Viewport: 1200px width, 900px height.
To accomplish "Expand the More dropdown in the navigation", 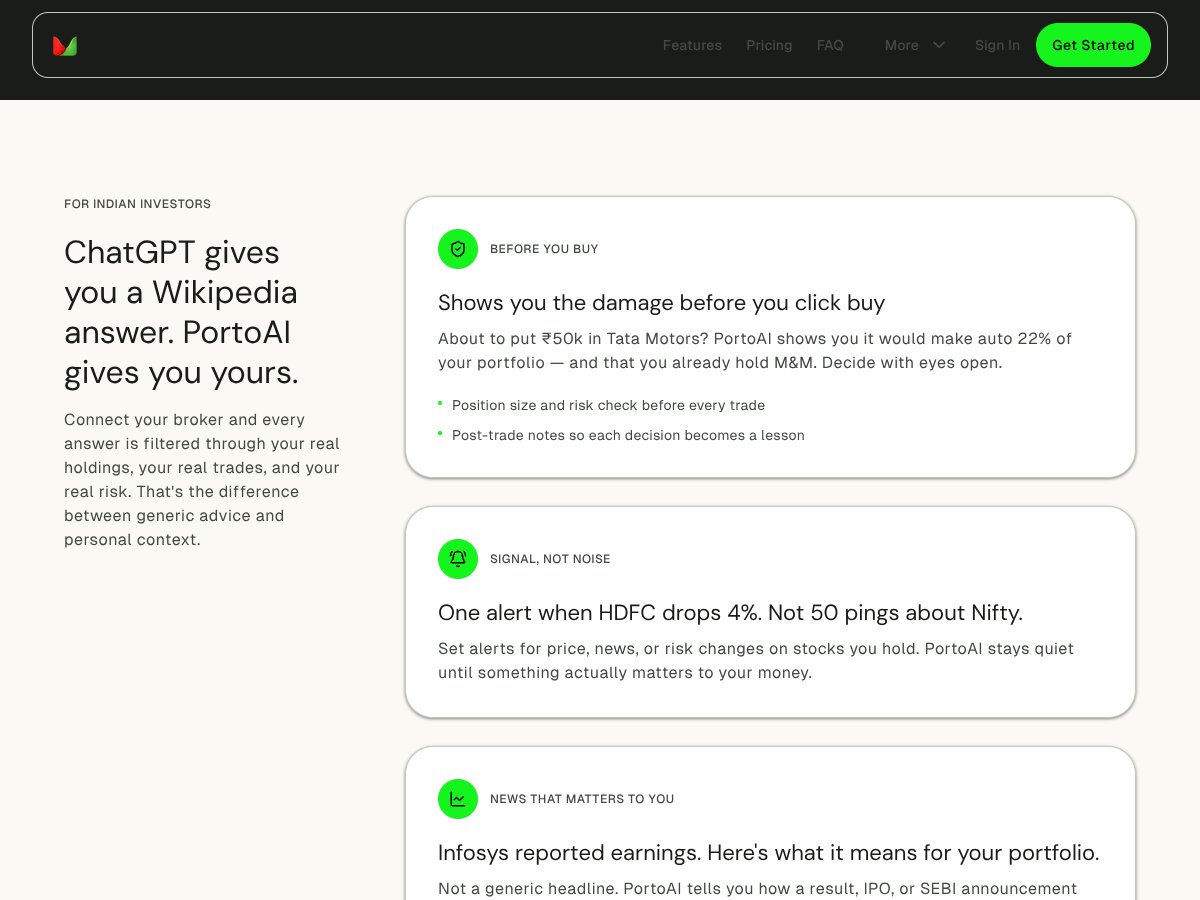I will coord(914,45).
